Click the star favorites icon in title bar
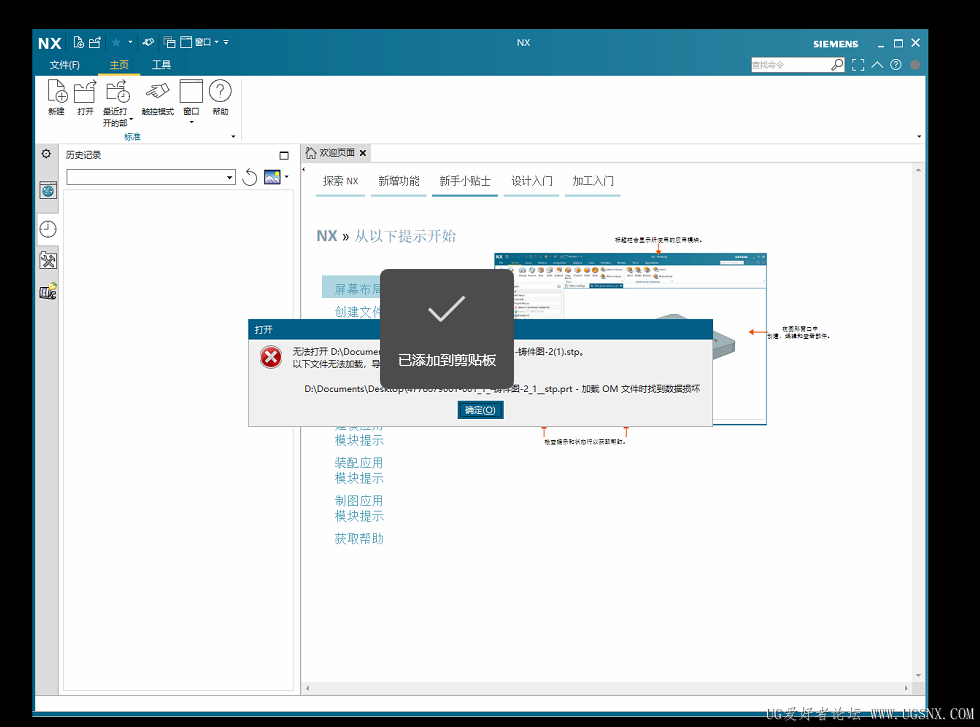The height and width of the screenshot is (727, 980). [x=116, y=43]
